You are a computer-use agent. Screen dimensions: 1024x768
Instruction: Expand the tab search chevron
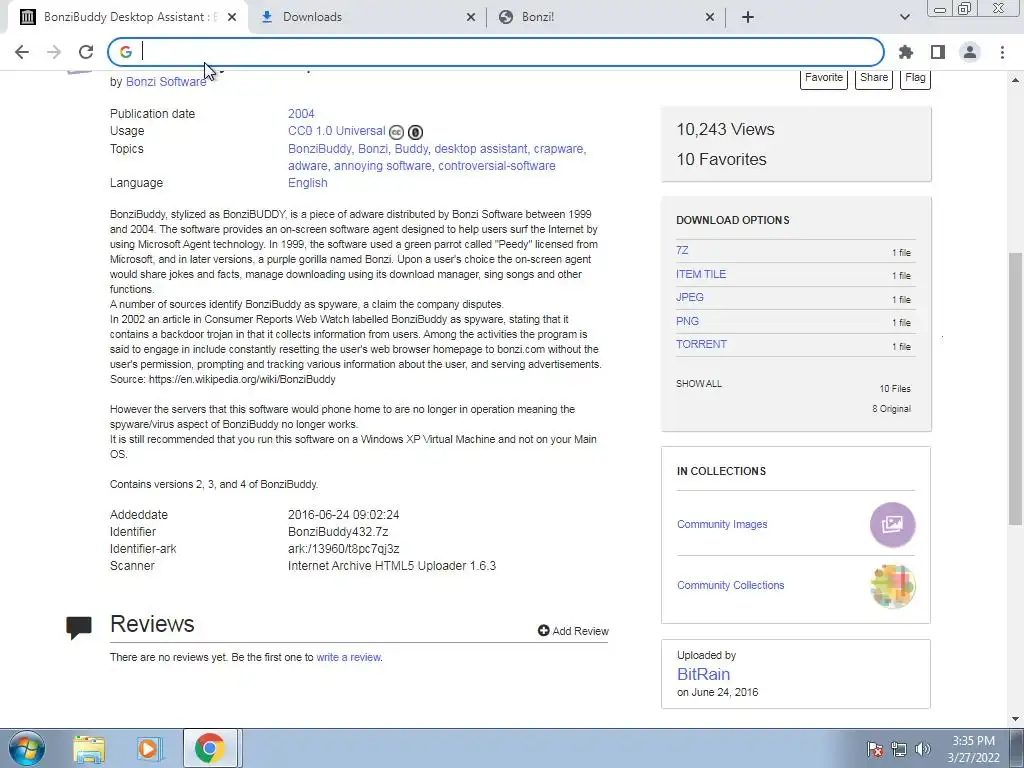pos(904,17)
